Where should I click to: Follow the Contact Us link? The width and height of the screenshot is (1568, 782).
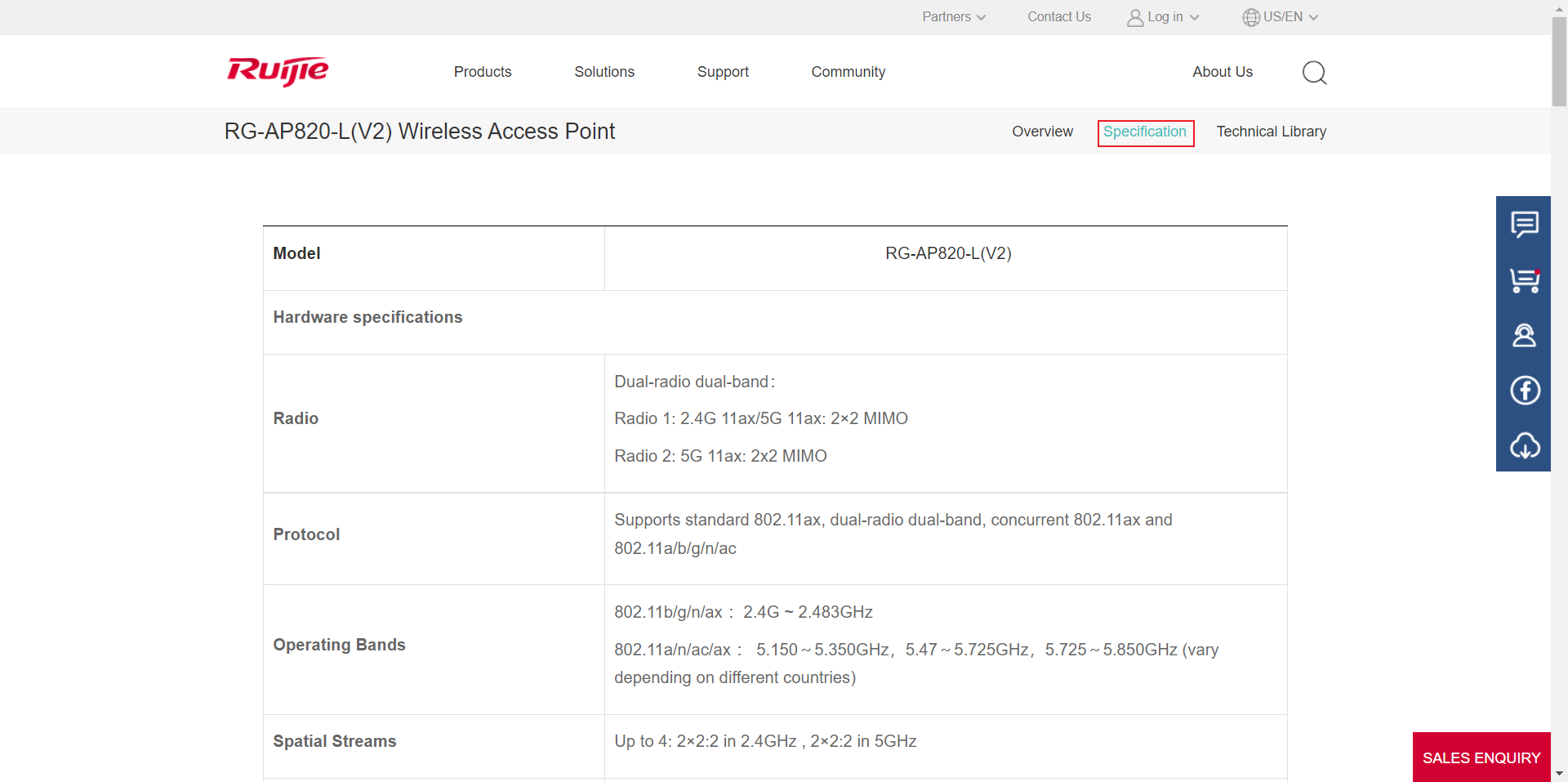pos(1059,17)
